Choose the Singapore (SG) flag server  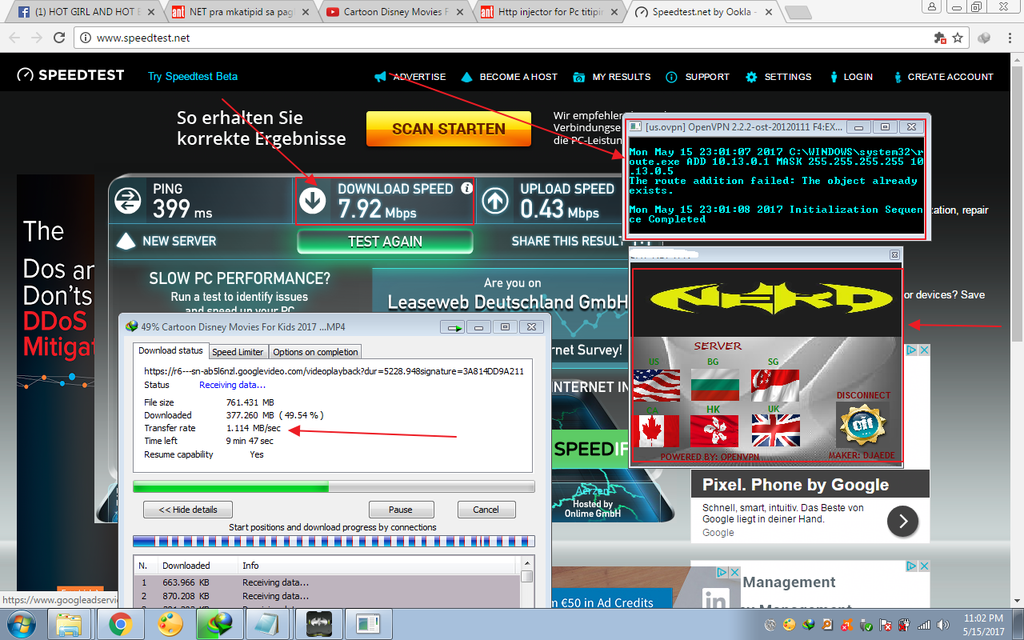click(x=775, y=384)
